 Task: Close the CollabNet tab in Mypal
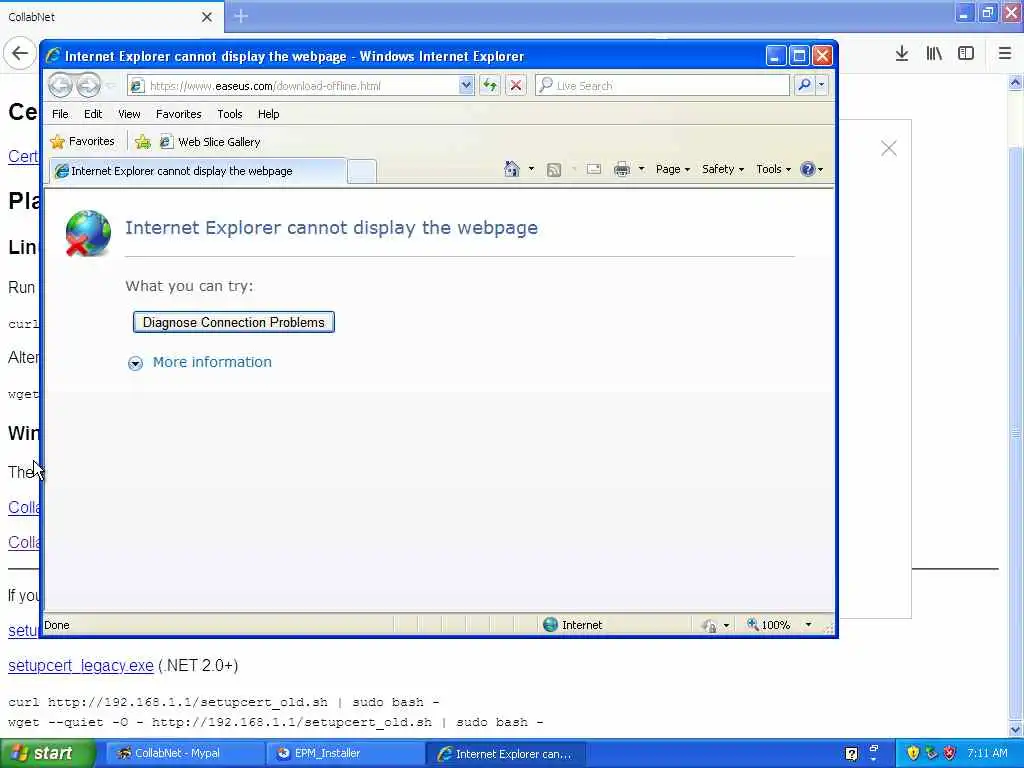[x=206, y=17]
